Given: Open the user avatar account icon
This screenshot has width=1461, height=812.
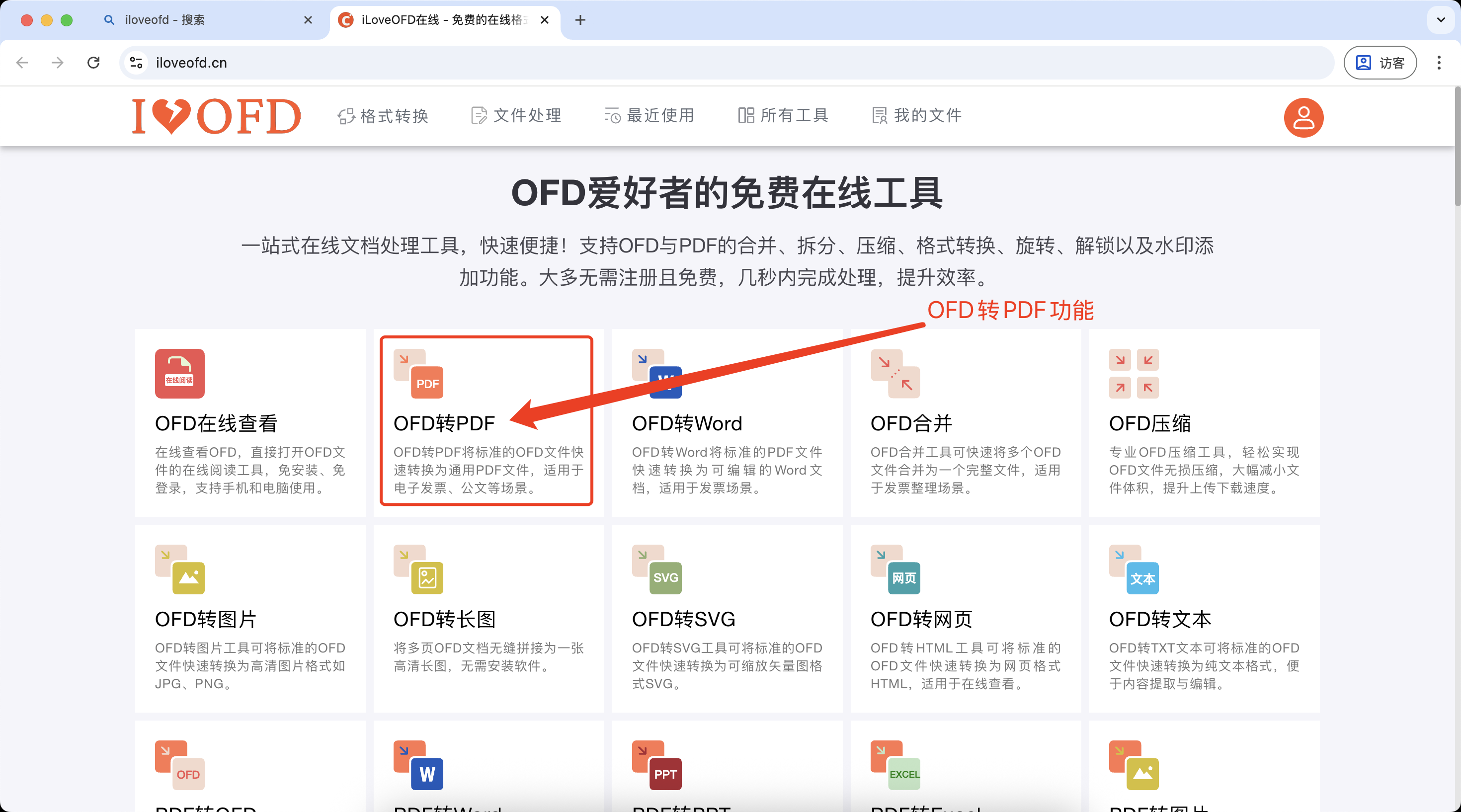Looking at the screenshot, I should coord(1303,117).
